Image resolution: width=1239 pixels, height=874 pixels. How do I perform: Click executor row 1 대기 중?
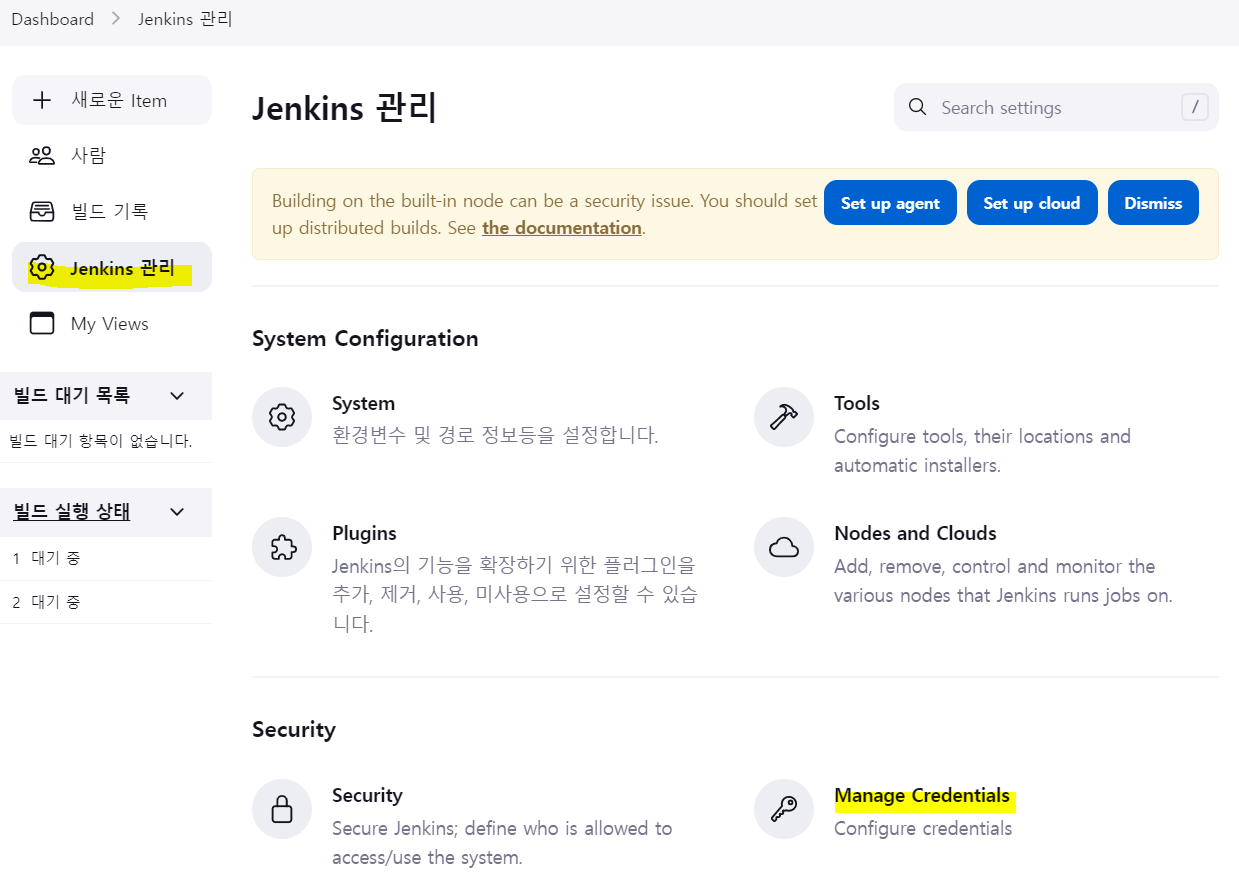point(106,558)
